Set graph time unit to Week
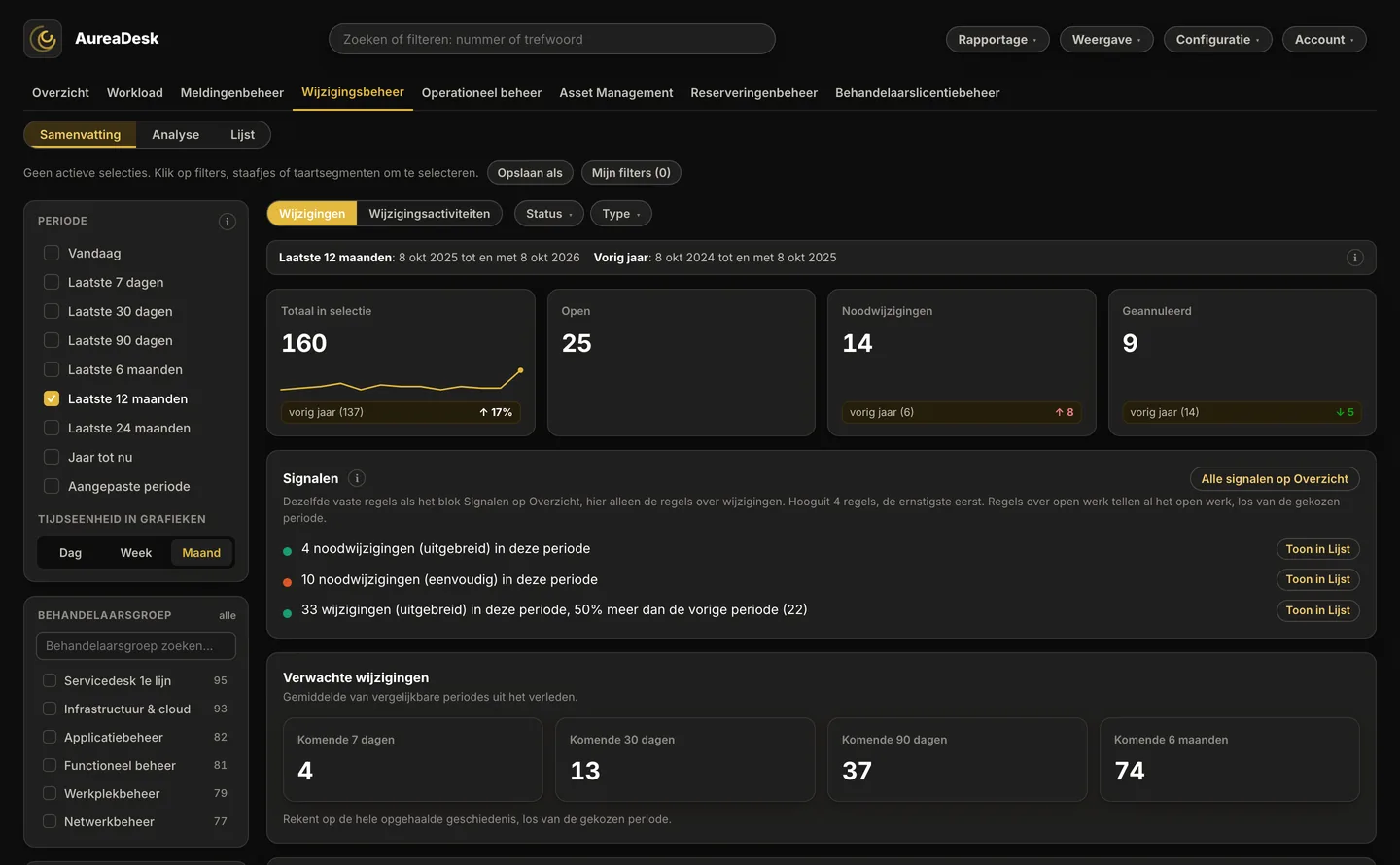 136,553
